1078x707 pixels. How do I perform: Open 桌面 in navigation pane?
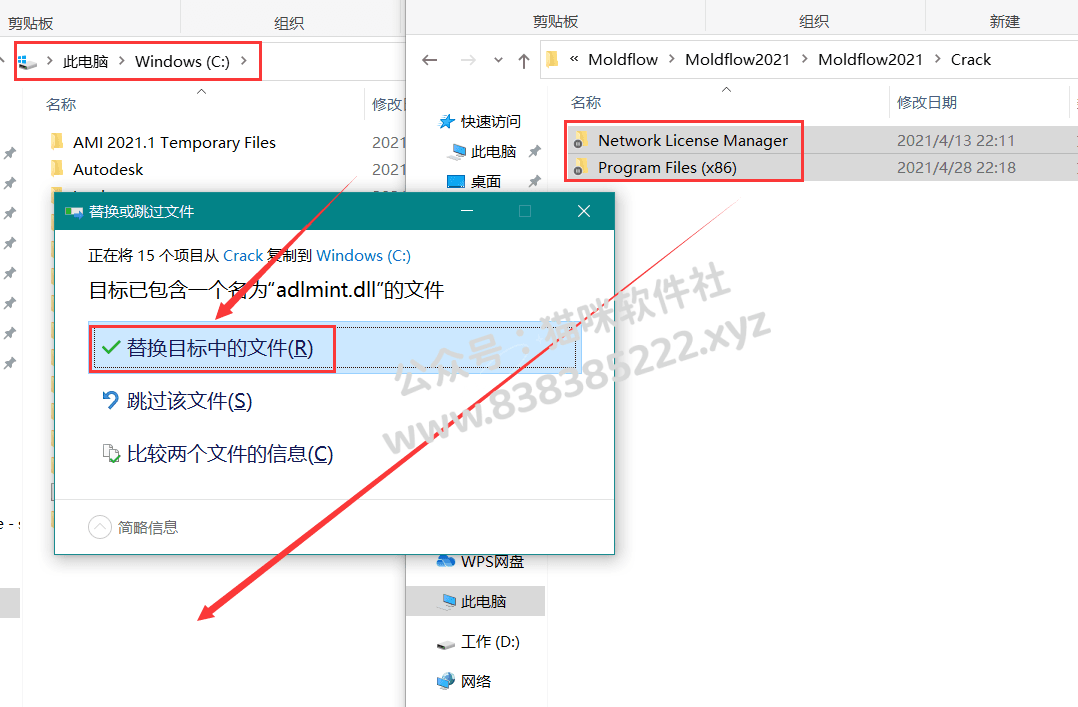485,182
